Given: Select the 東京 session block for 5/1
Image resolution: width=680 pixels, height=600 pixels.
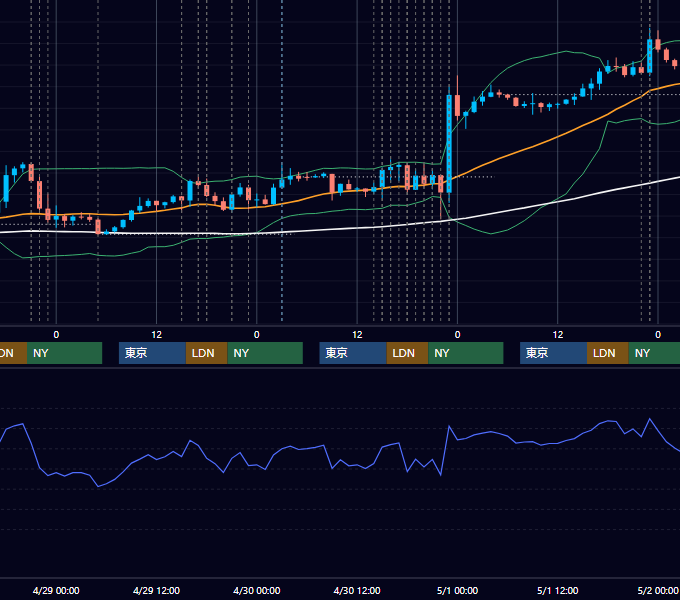Looking at the screenshot, I should [x=553, y=353].
